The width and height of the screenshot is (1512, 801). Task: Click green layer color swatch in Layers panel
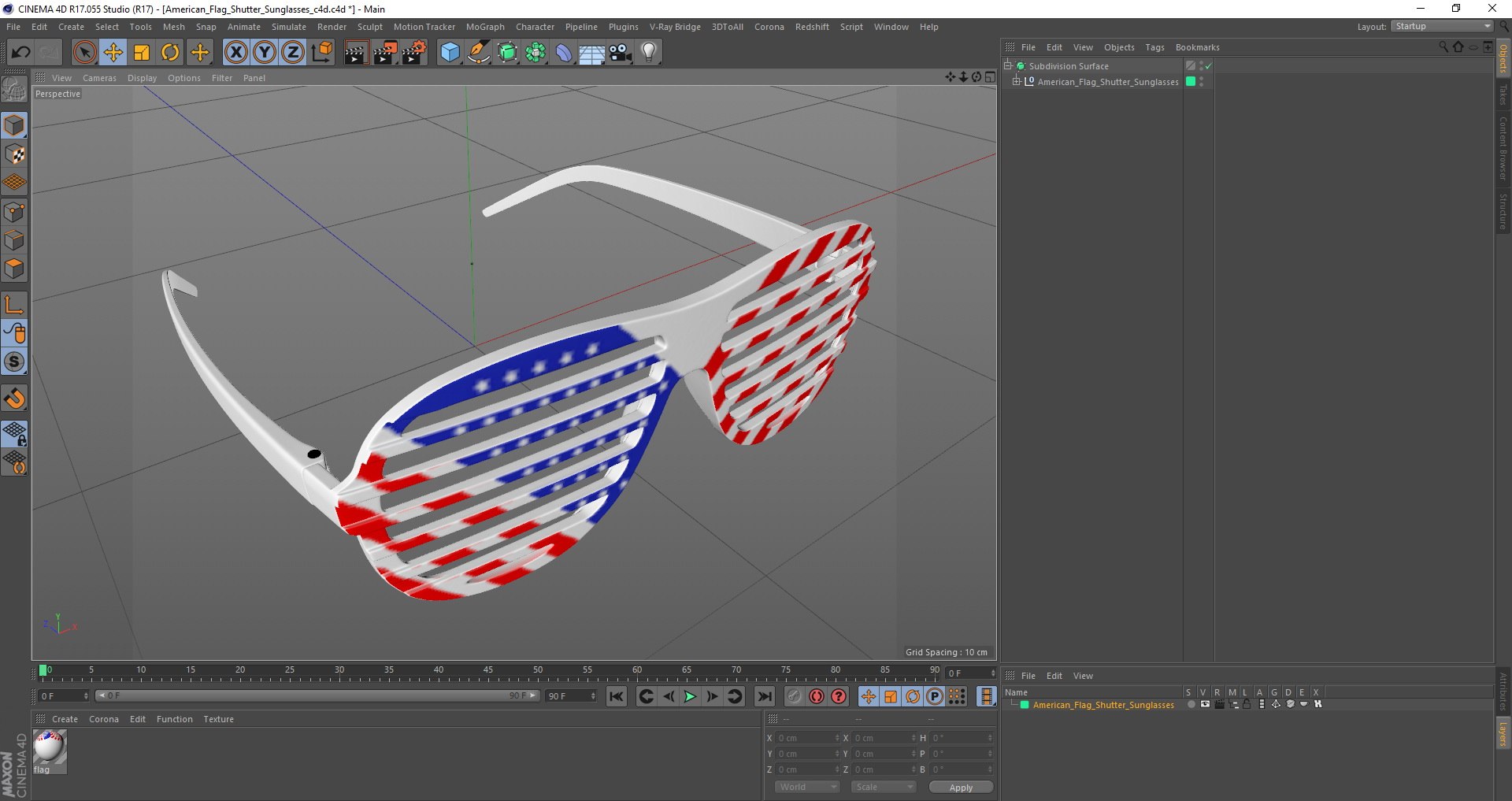pyautogui.click(x=1025, y=705)
